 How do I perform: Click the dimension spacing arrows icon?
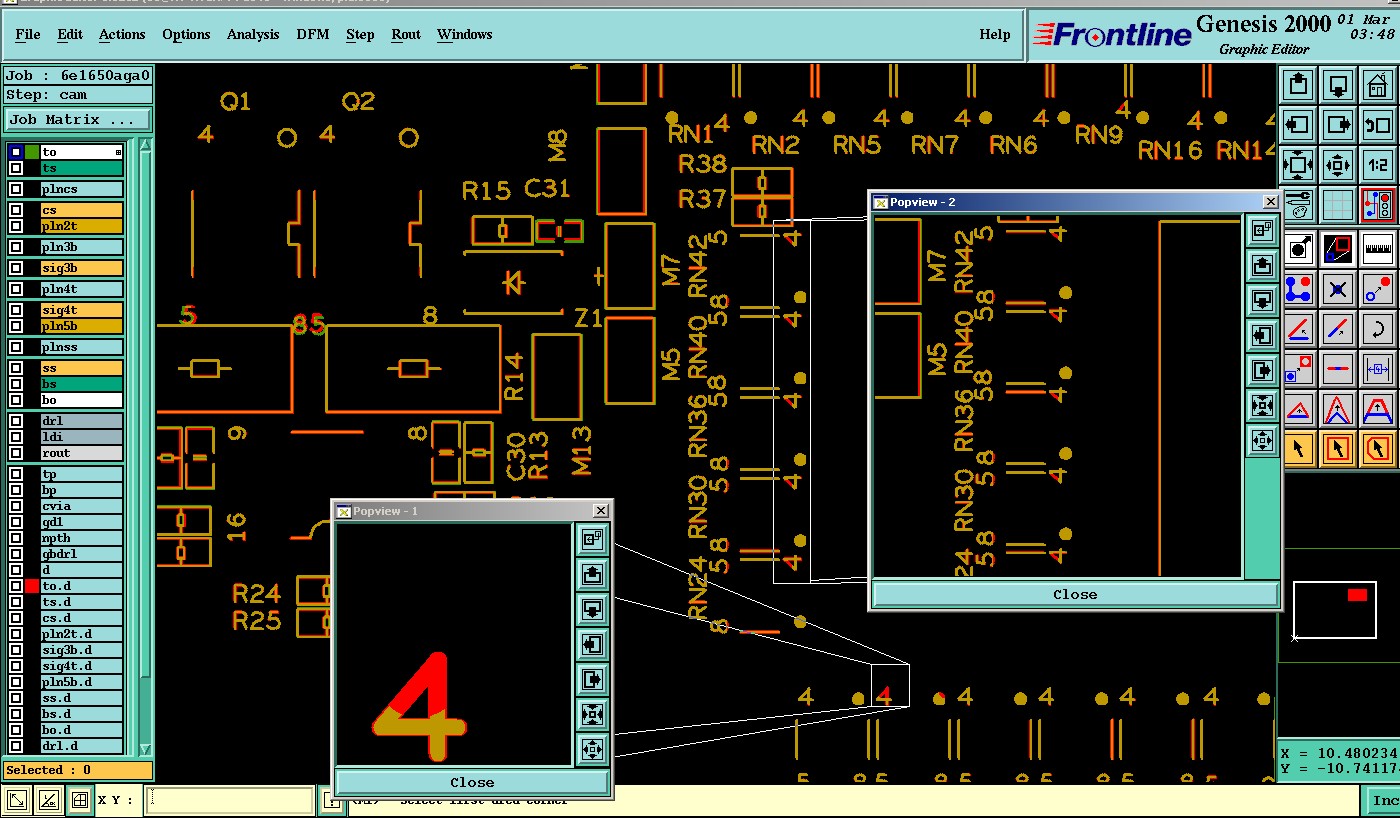tap(1378, 369)
